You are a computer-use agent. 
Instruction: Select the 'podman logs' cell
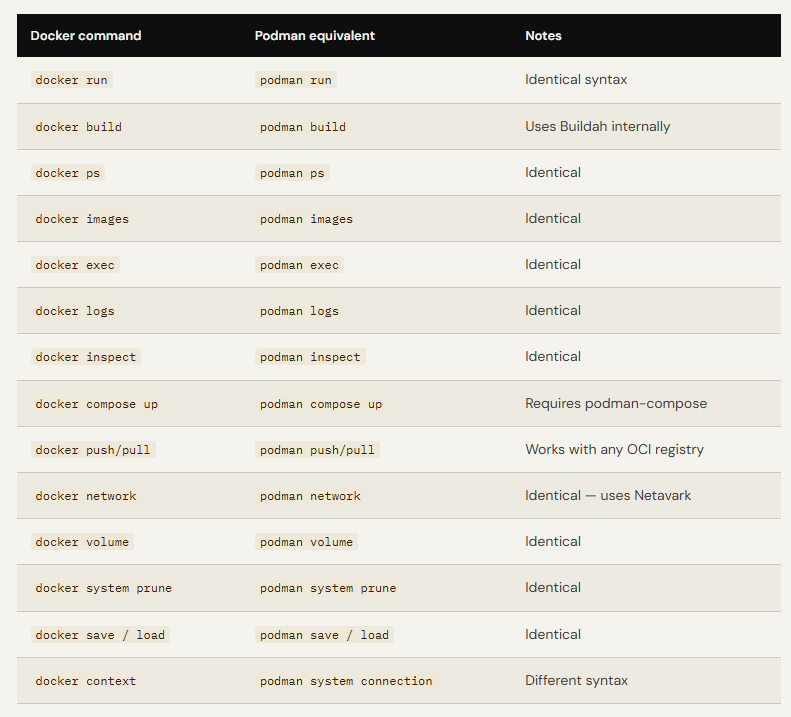pos(299,310)
